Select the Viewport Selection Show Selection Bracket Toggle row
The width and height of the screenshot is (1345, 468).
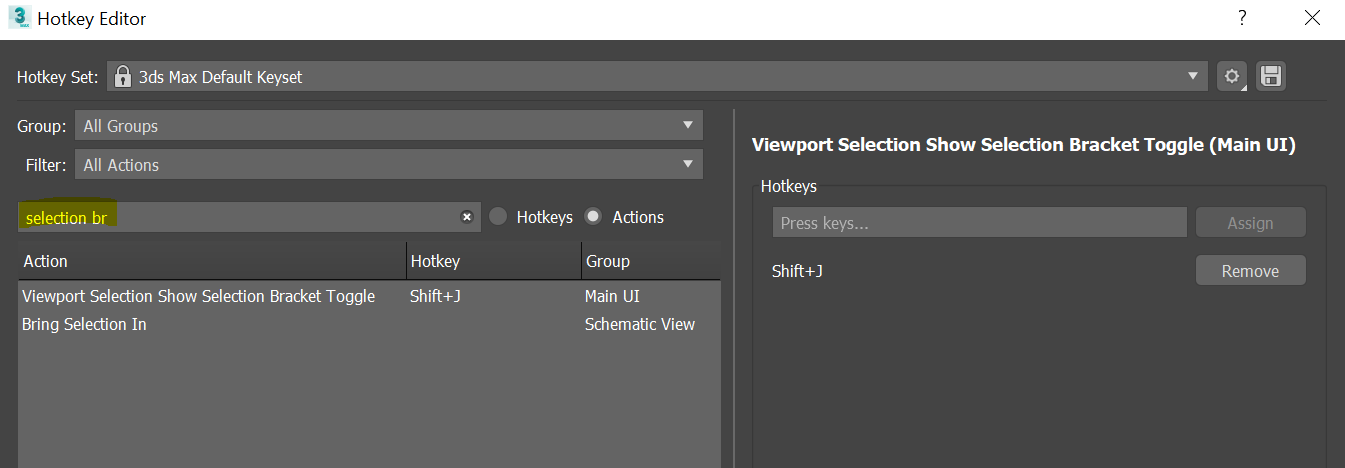click(199, 296)
